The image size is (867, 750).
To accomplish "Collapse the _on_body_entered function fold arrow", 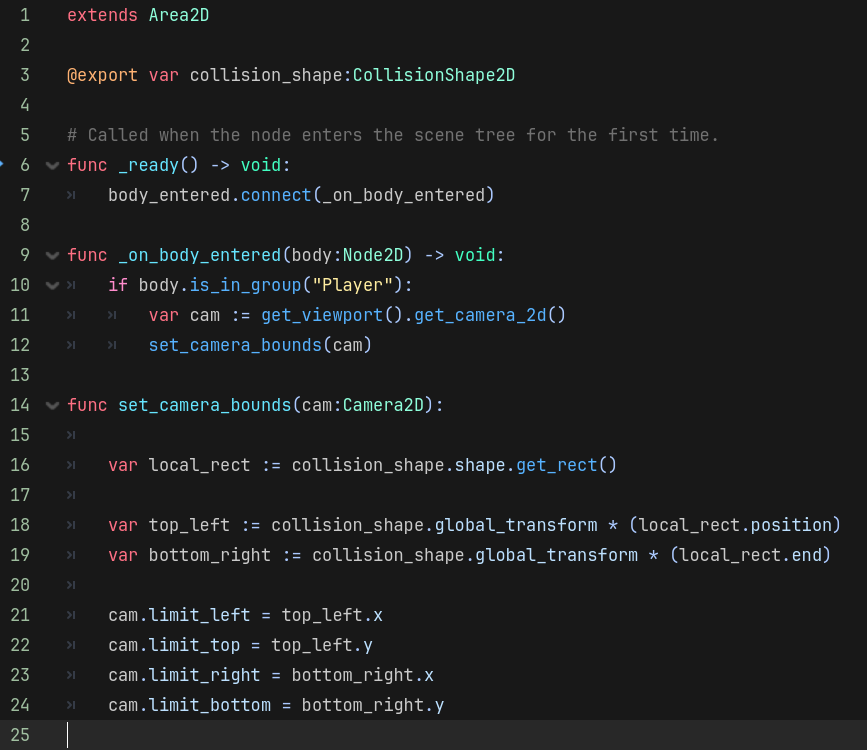I will pos(52,255).
